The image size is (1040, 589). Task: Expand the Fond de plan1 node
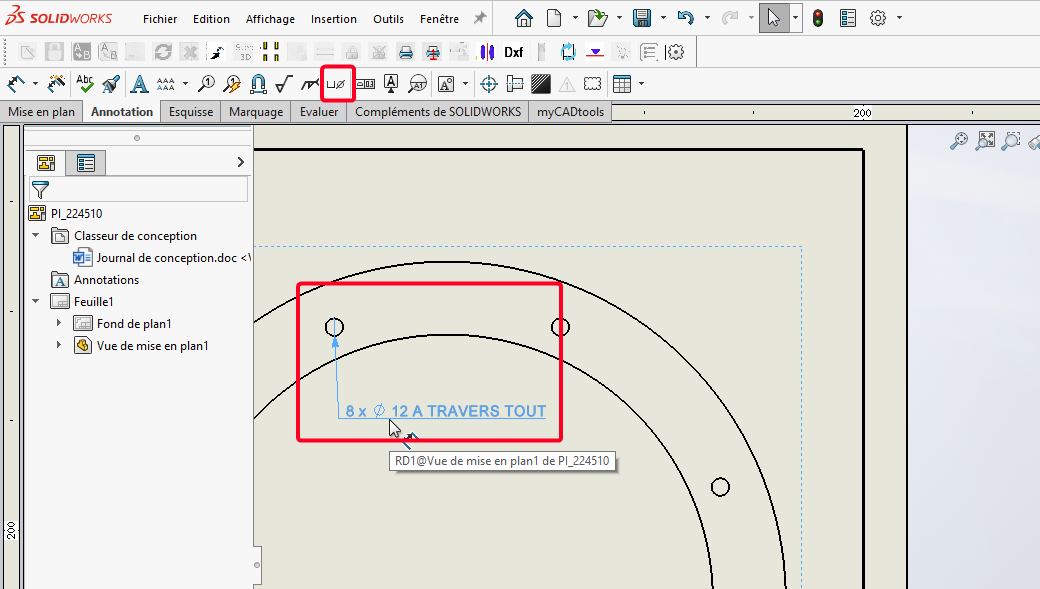[x=59, y=323]
